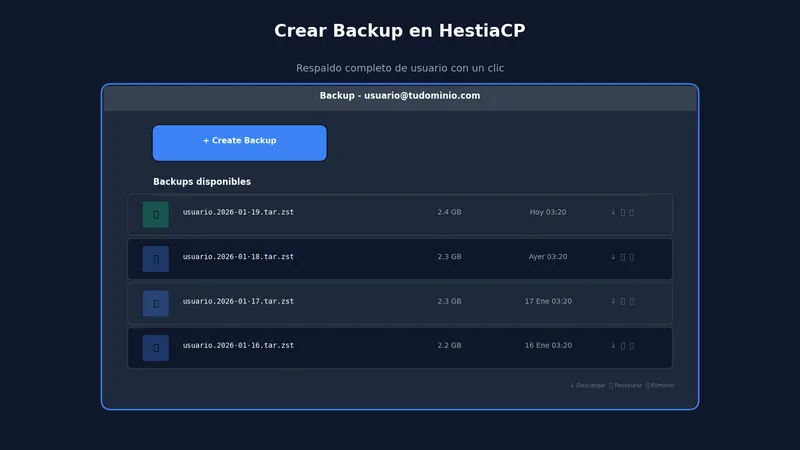Click the '17 Ene 03:20' date
Viewport: 800px width, 450px height.
548,301
